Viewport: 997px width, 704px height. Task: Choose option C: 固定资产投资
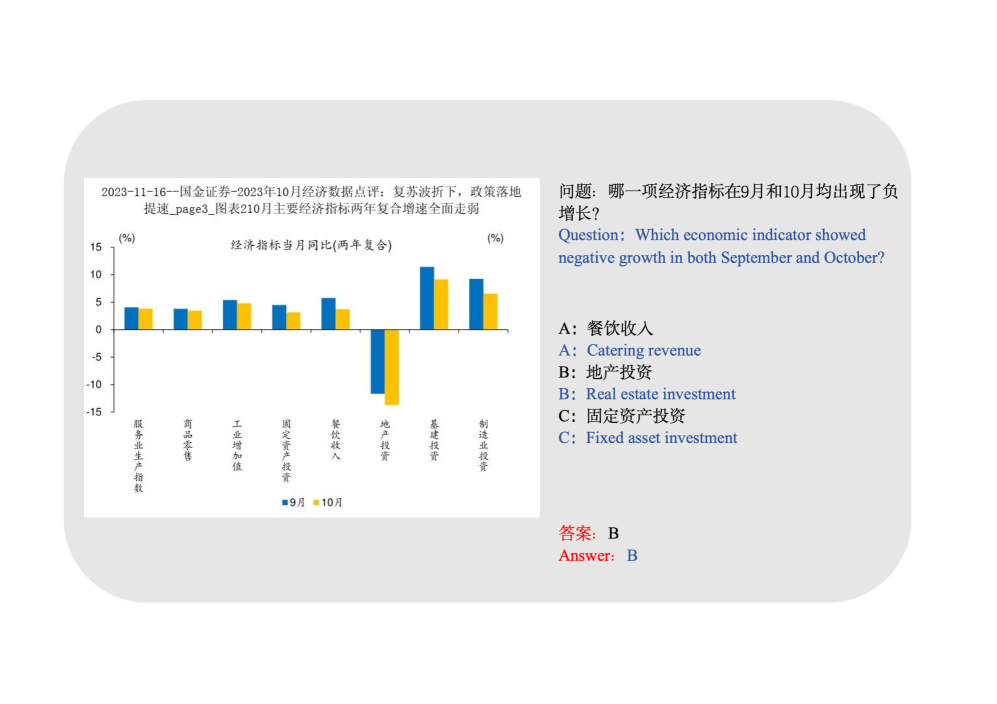tap(622, 417)
